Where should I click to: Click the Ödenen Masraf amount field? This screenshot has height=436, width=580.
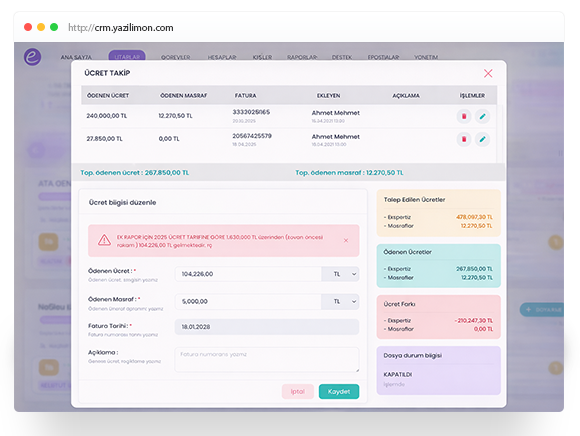(248, 301)
